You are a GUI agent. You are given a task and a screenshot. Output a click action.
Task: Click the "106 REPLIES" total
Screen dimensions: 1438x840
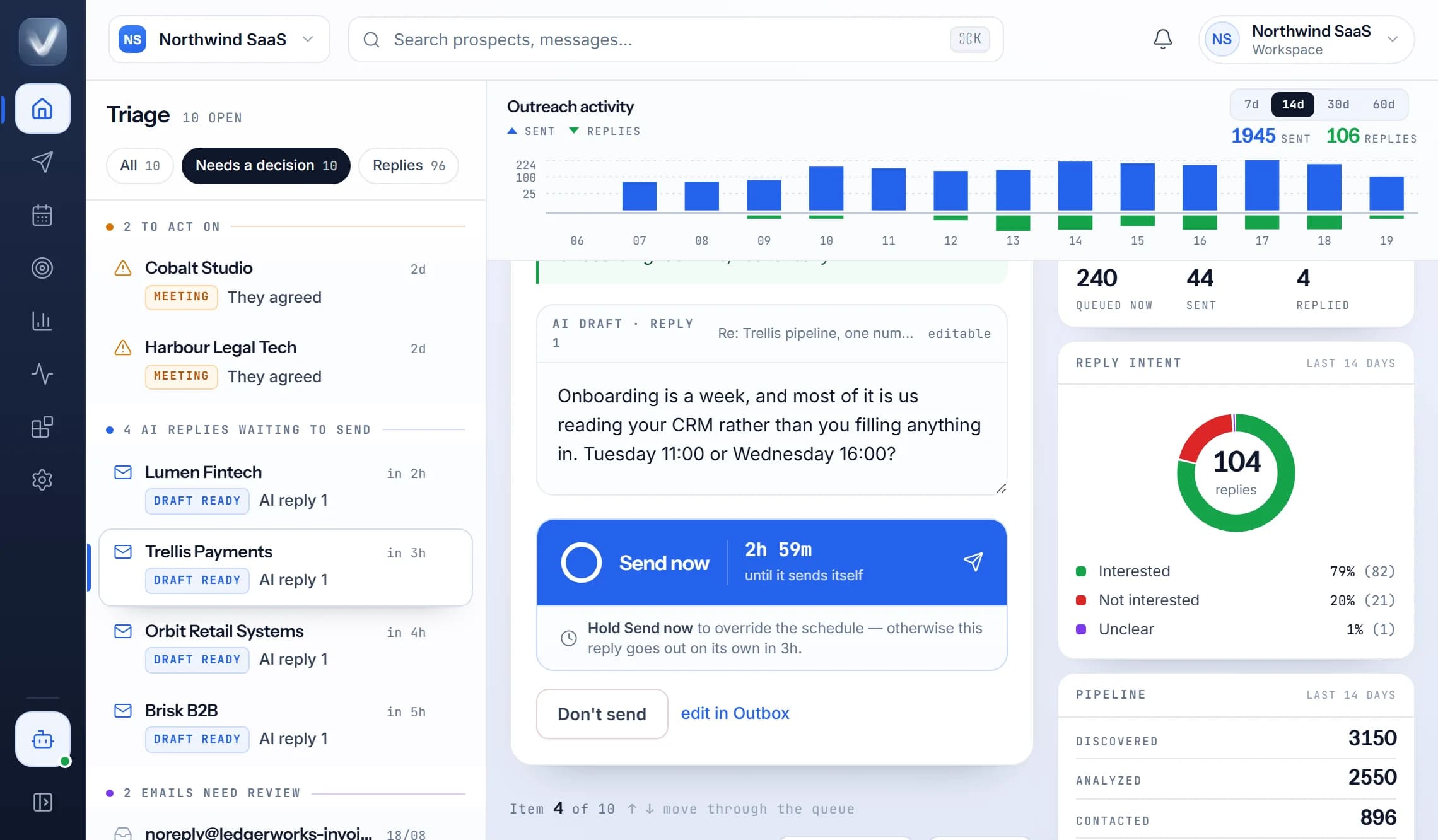(x=1372, y=136)
